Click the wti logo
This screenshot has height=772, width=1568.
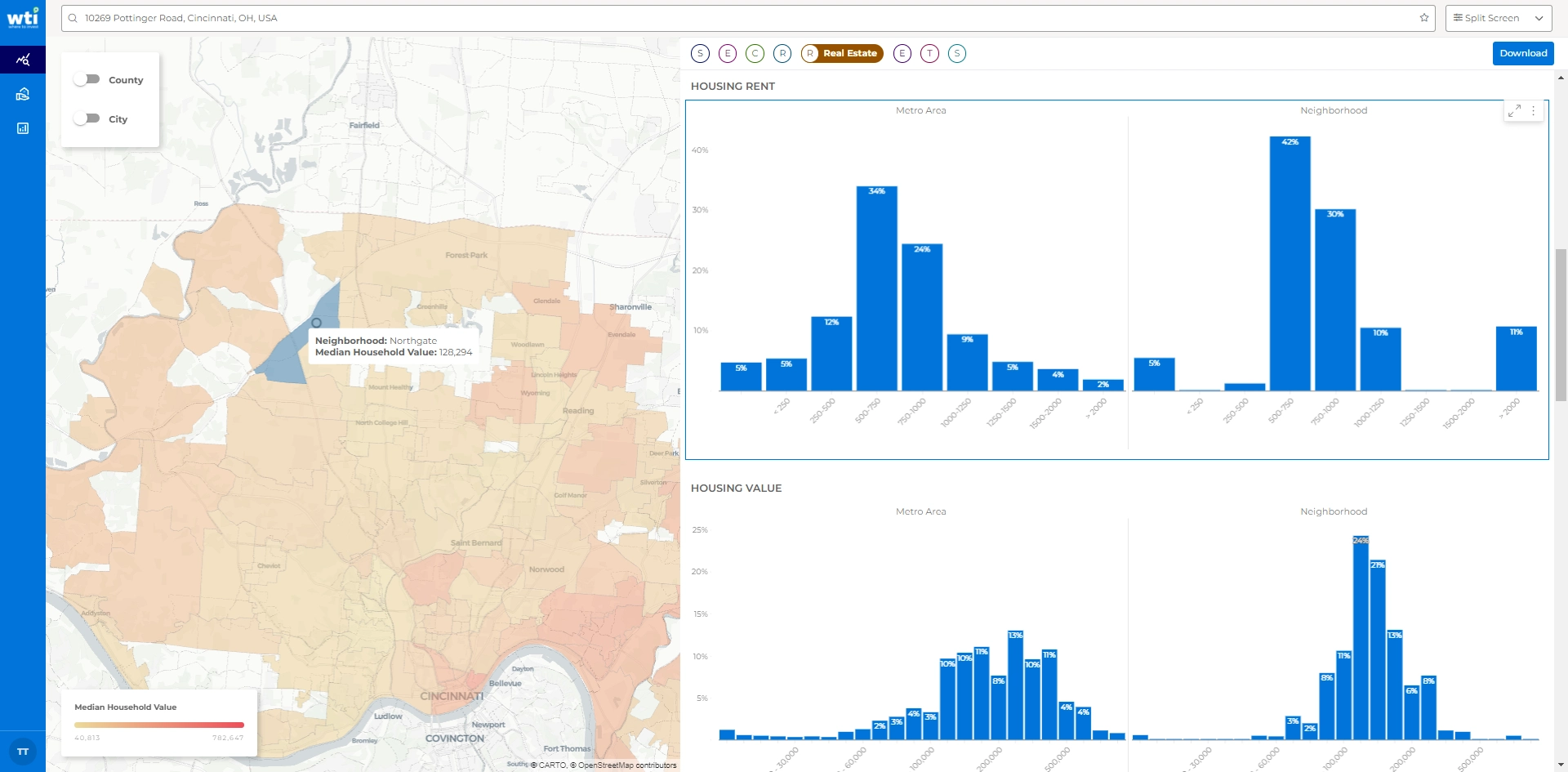coord(23,17)
